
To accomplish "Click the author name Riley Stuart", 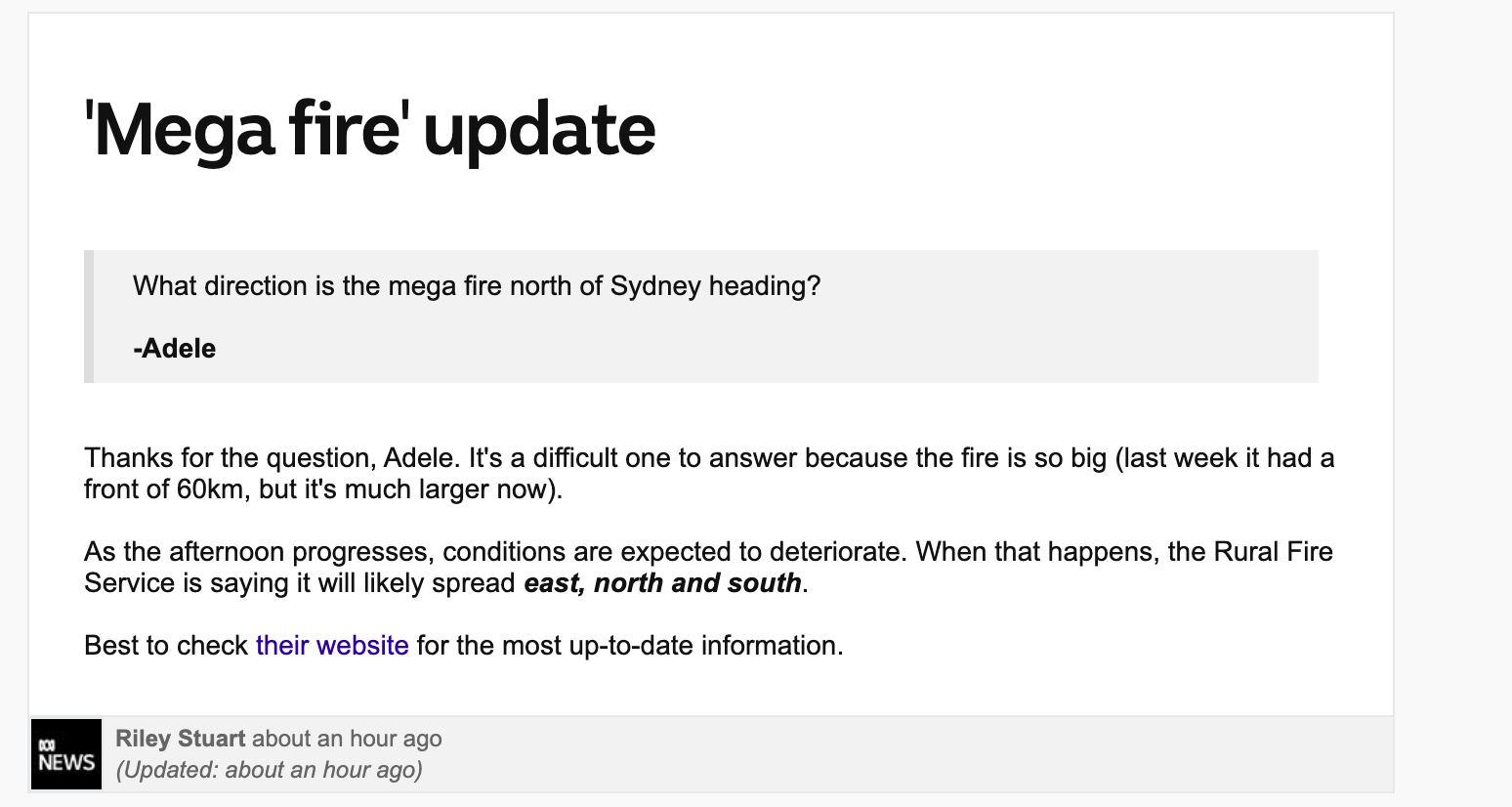I will click(x=181, y=739).
